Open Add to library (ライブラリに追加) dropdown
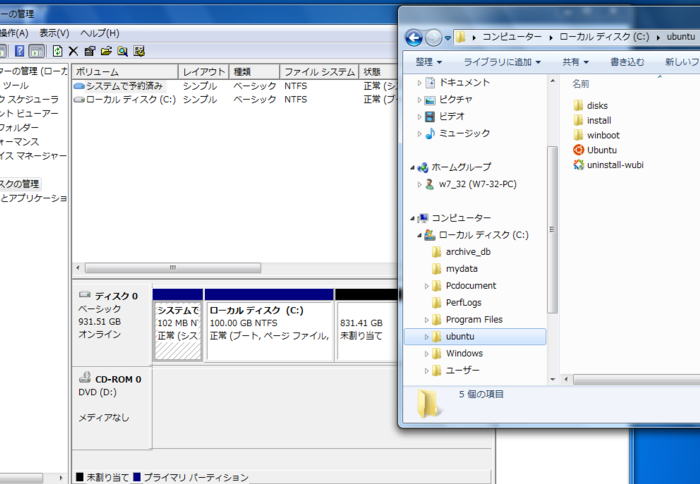 coord(502,62)
